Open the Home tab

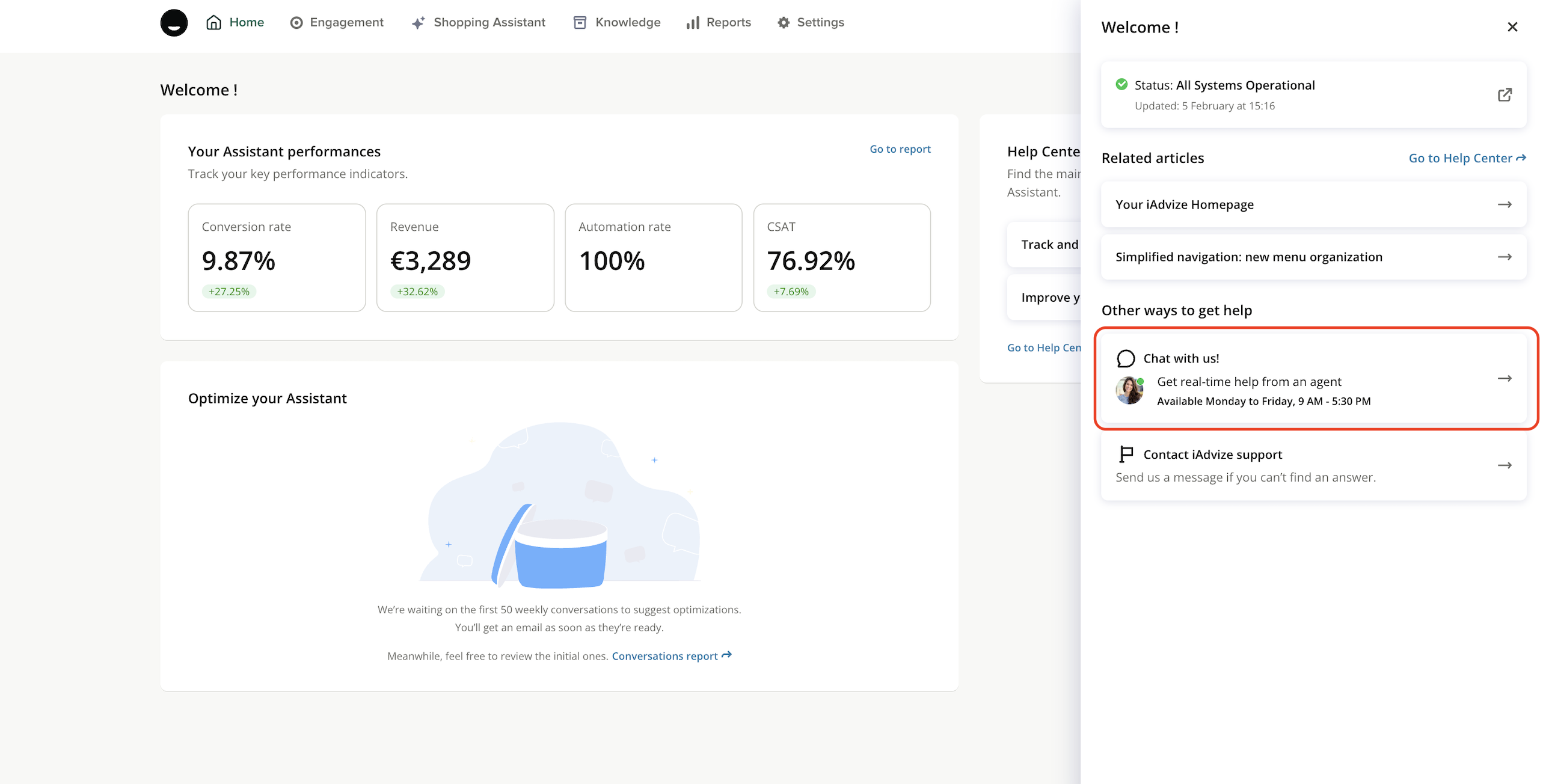[x=235, y=23]
